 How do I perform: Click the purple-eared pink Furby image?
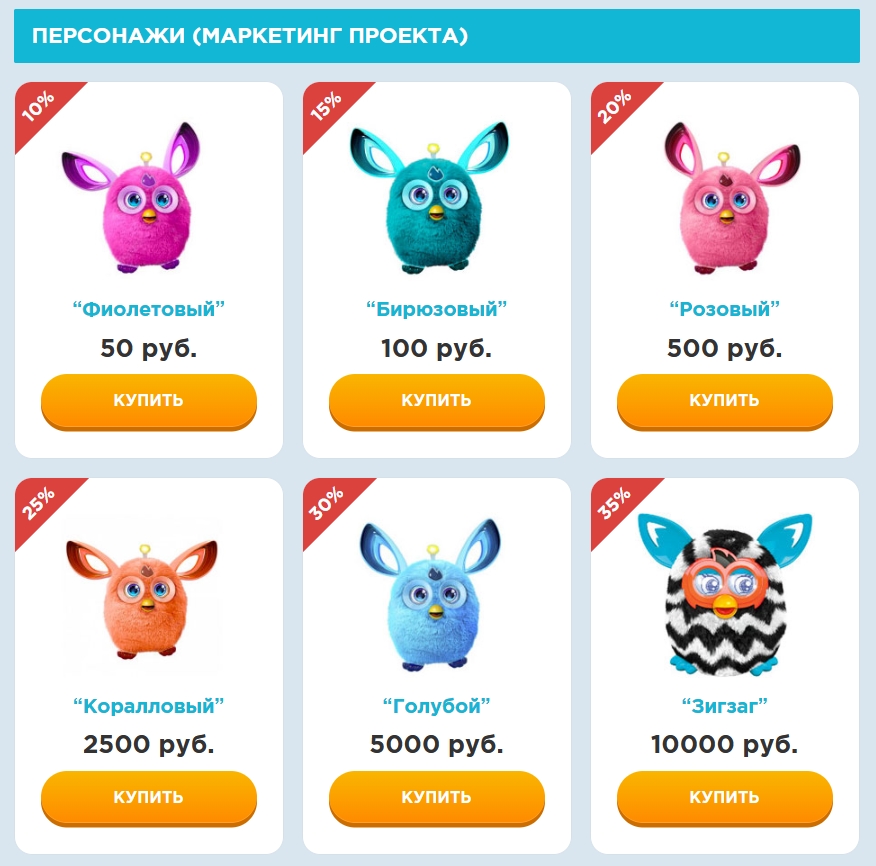click(131, 197)
